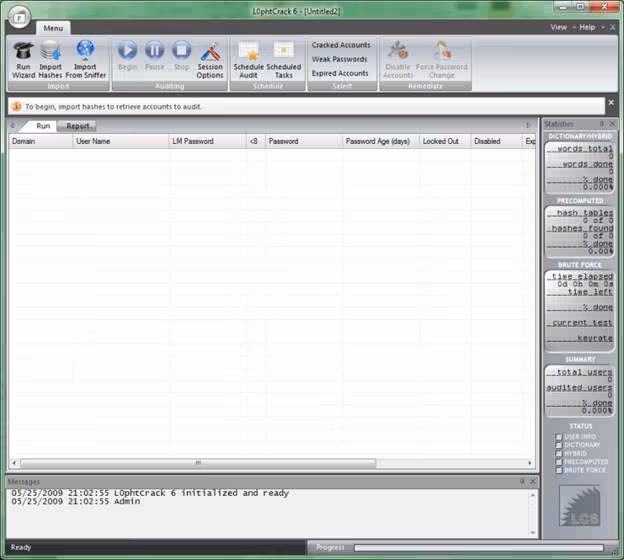Click the Password column header

pyautogui.click(x=304, y=141)
